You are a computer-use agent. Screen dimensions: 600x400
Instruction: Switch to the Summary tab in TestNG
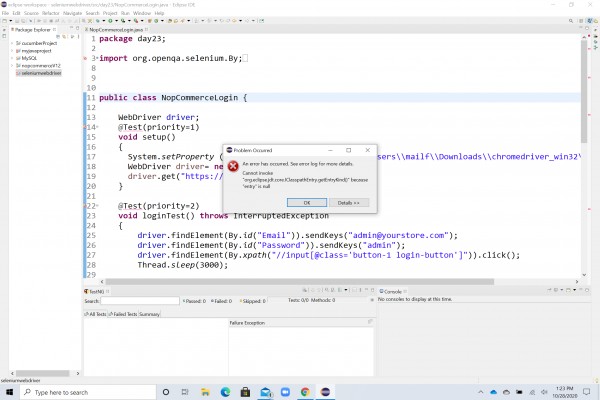[x=149, y=314]
